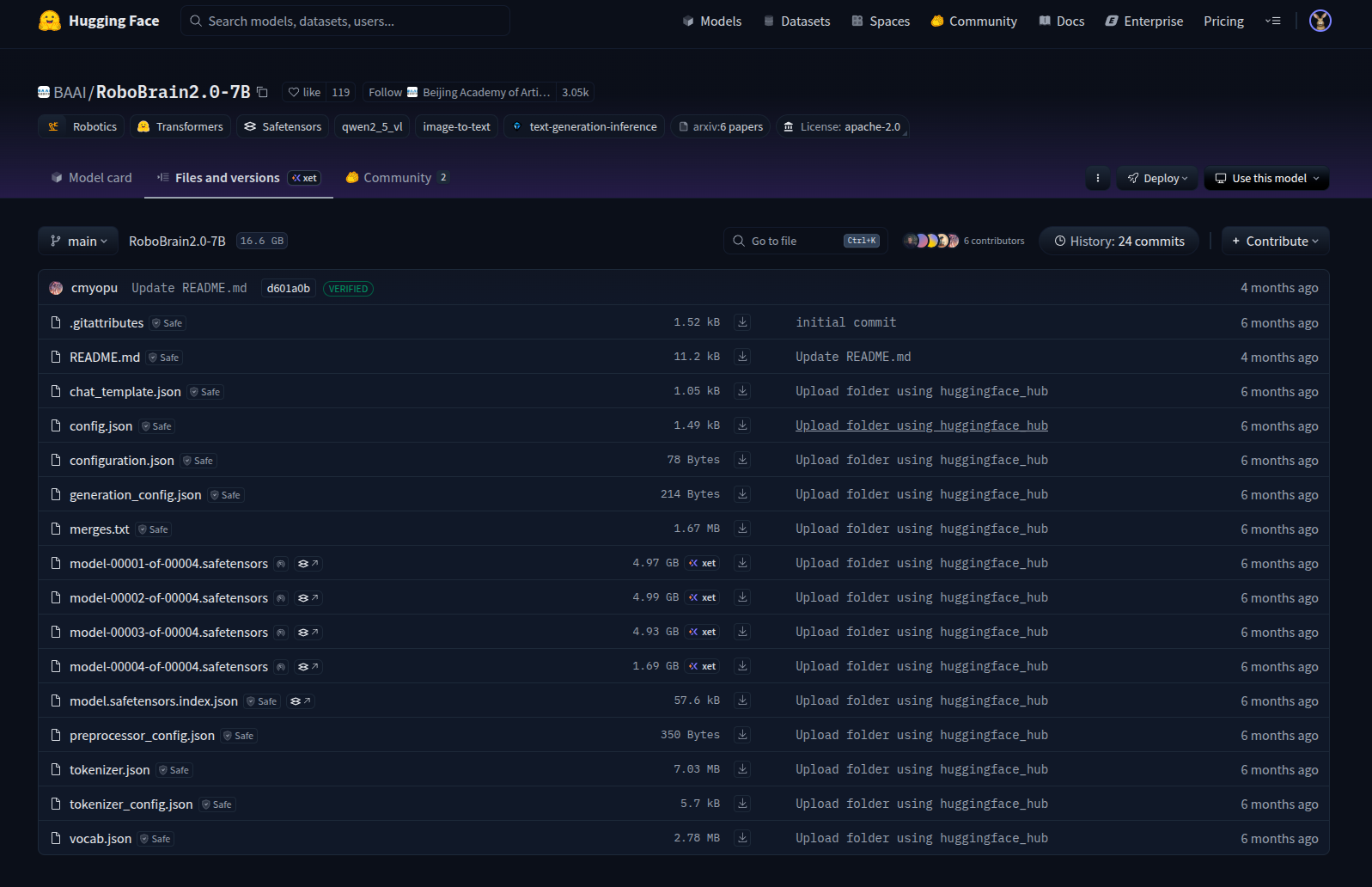Viewport: 1372px width, 887px height.
Task: Download tokenizer.json file
Action: [x=742, y=769]
